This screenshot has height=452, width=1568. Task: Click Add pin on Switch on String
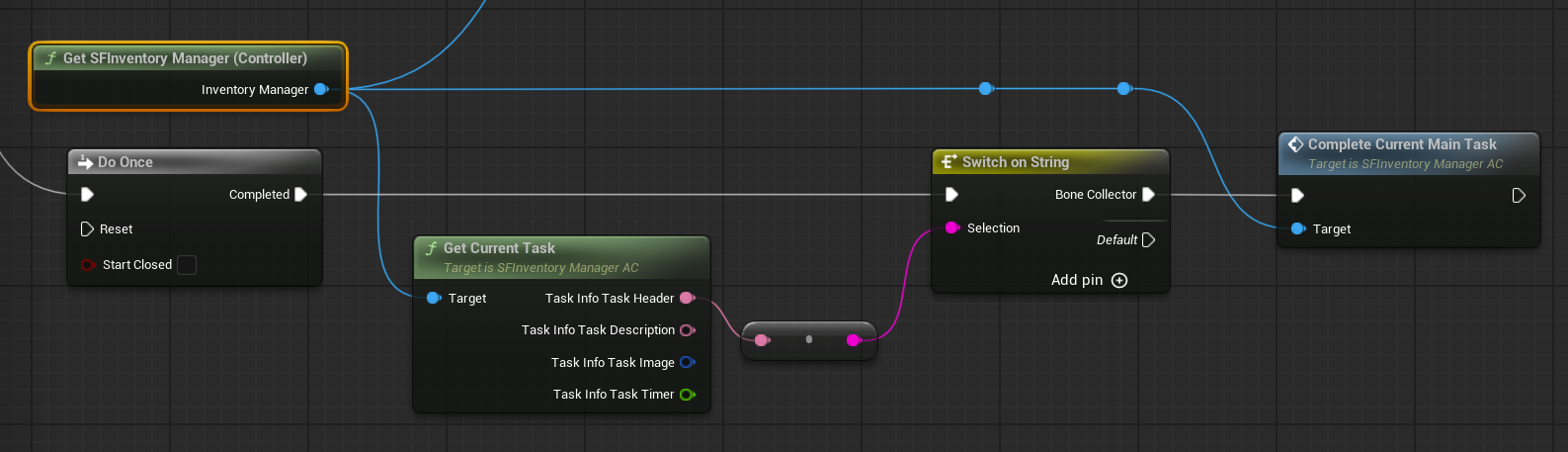click(1089, 280)
